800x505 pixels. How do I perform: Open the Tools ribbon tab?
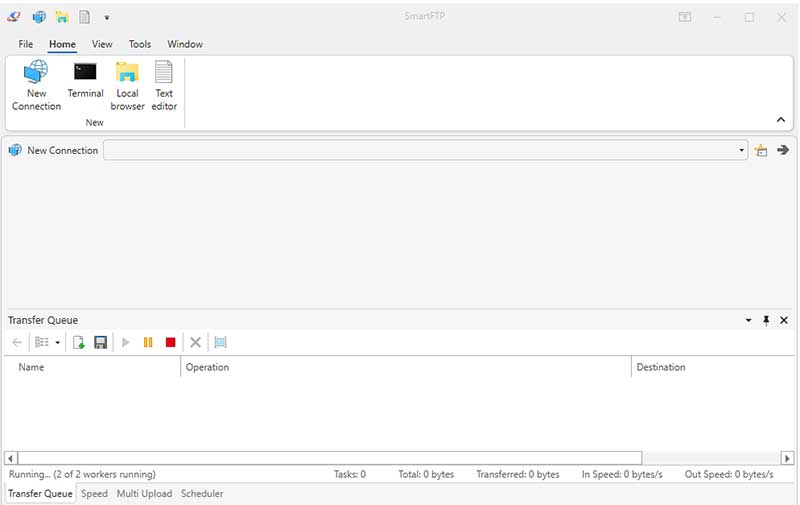tap(140, 44)
